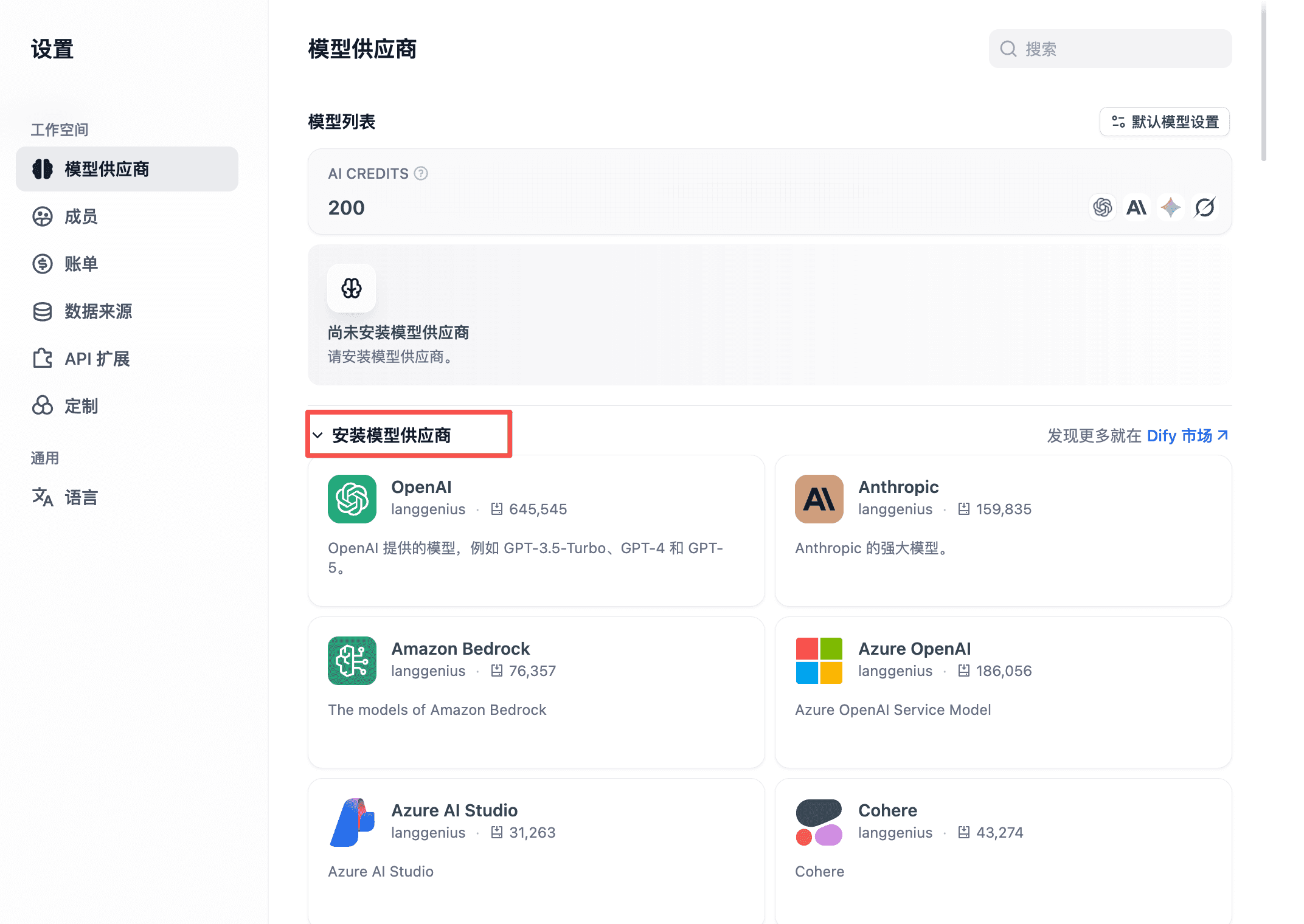Click the AI credits value 200
This screenshot has height=924, width=1304.
pyautogui.click(x=346, y=207)
